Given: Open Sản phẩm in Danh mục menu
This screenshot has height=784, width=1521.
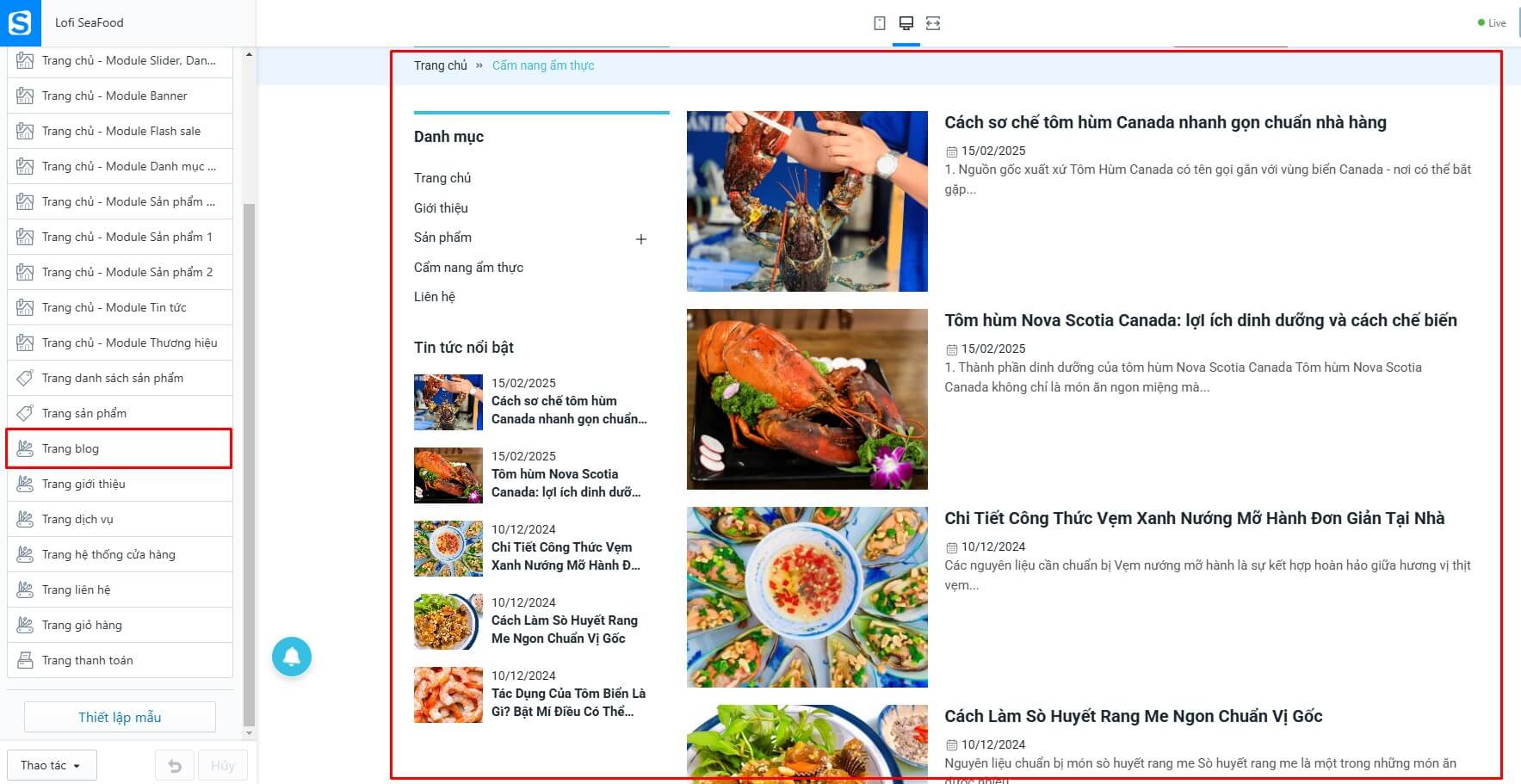Looking at the screenshot, I should coord(442,238).
